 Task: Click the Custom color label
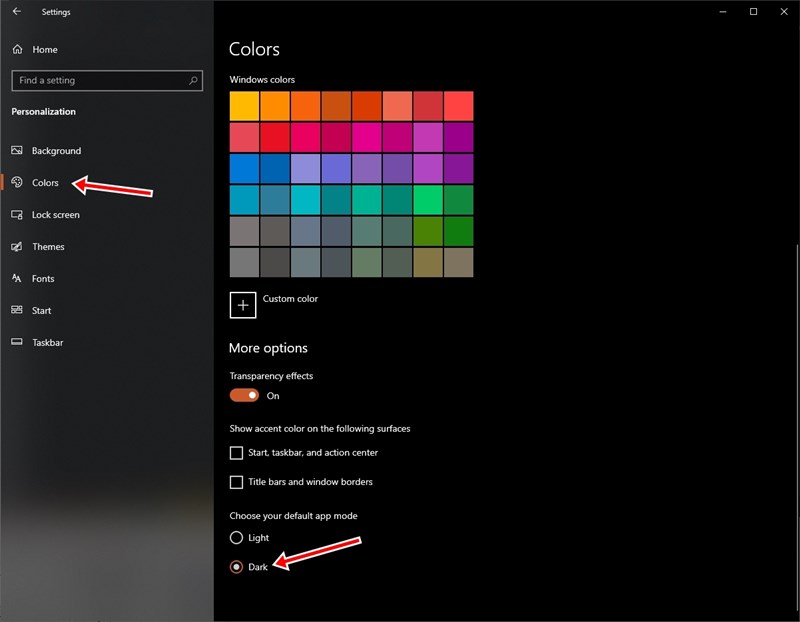290,298
